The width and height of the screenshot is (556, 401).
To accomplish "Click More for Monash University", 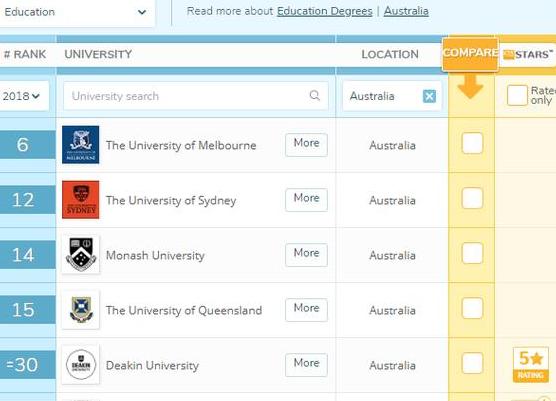I will click(306, 255).
